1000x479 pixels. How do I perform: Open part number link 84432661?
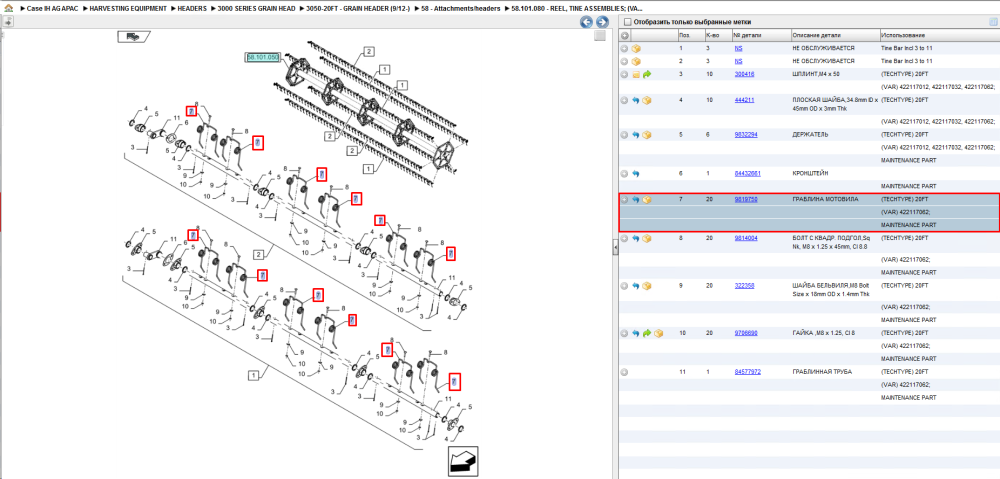click(747, 173)
